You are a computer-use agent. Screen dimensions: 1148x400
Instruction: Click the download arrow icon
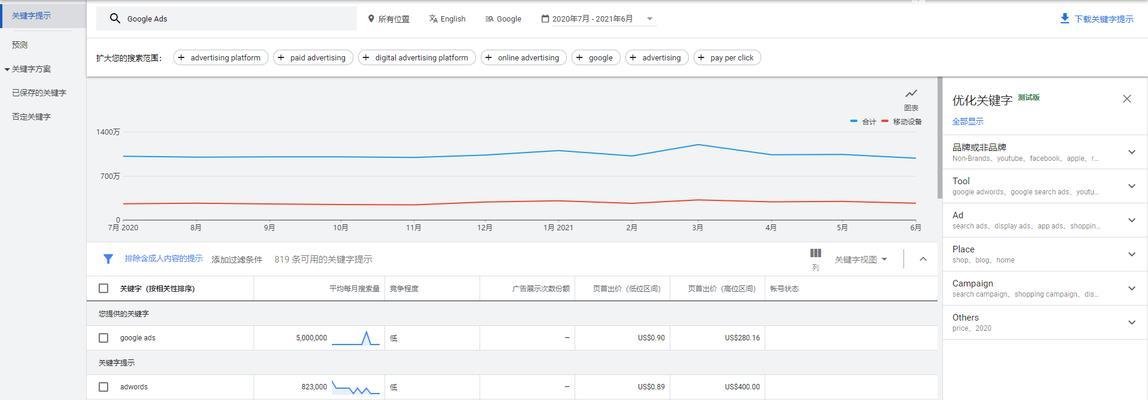[x=1065, y=19]
